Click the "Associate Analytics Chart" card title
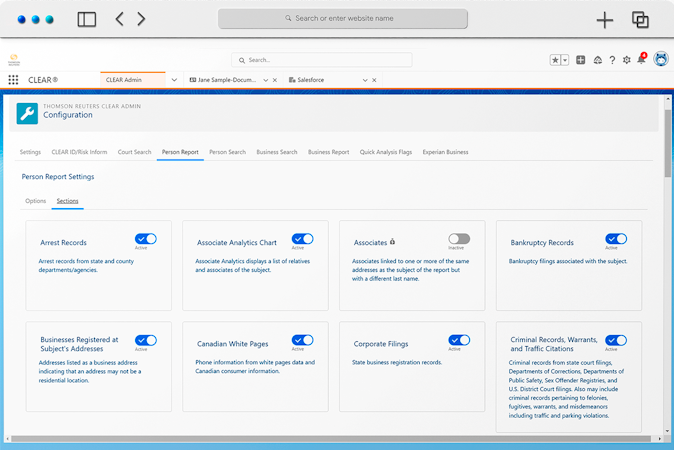 point(237,243)
